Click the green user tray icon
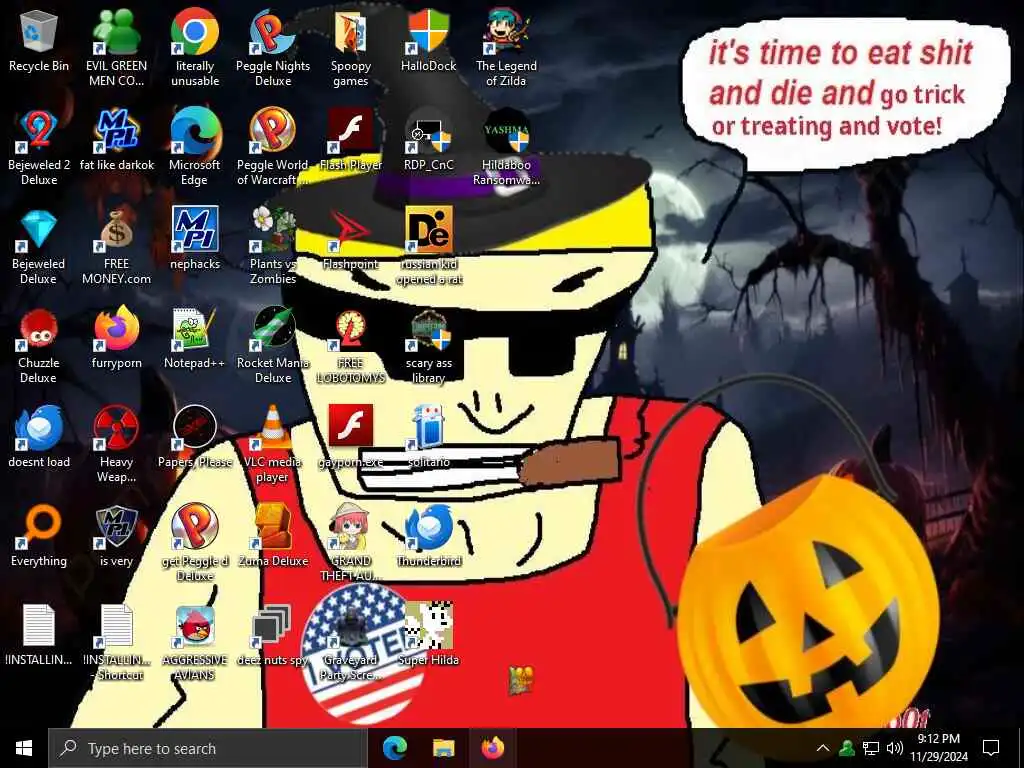1024x768 pixels. pos(847,748)
